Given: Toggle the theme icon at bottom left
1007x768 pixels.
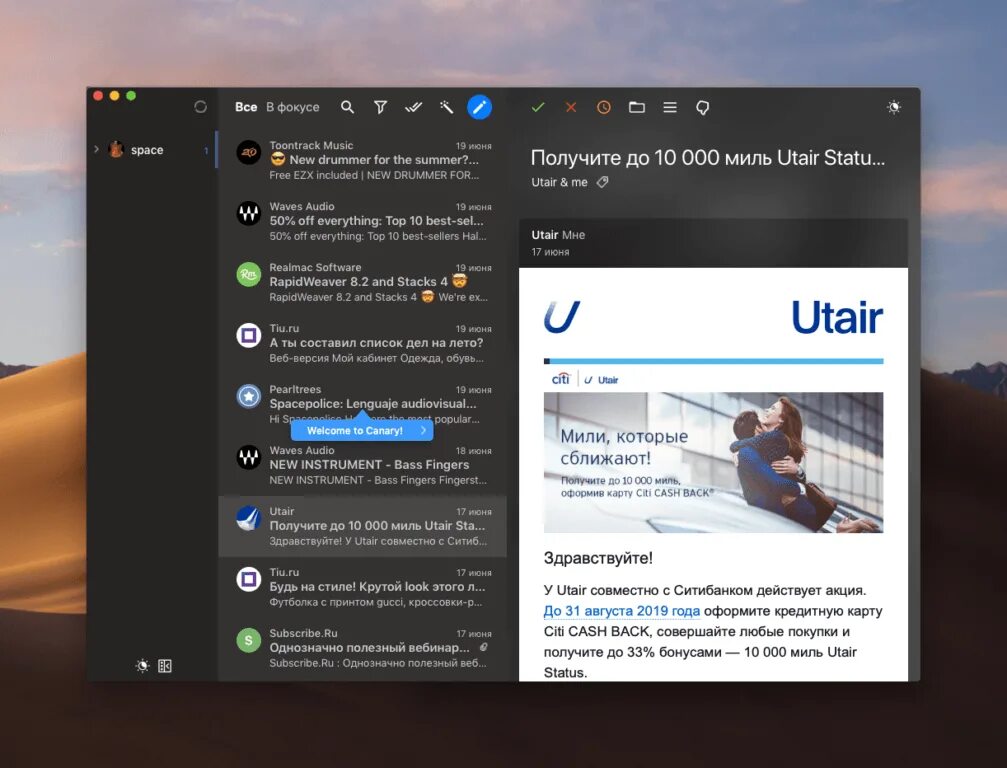Looking at the screenshot, I should tap(143, 665).
